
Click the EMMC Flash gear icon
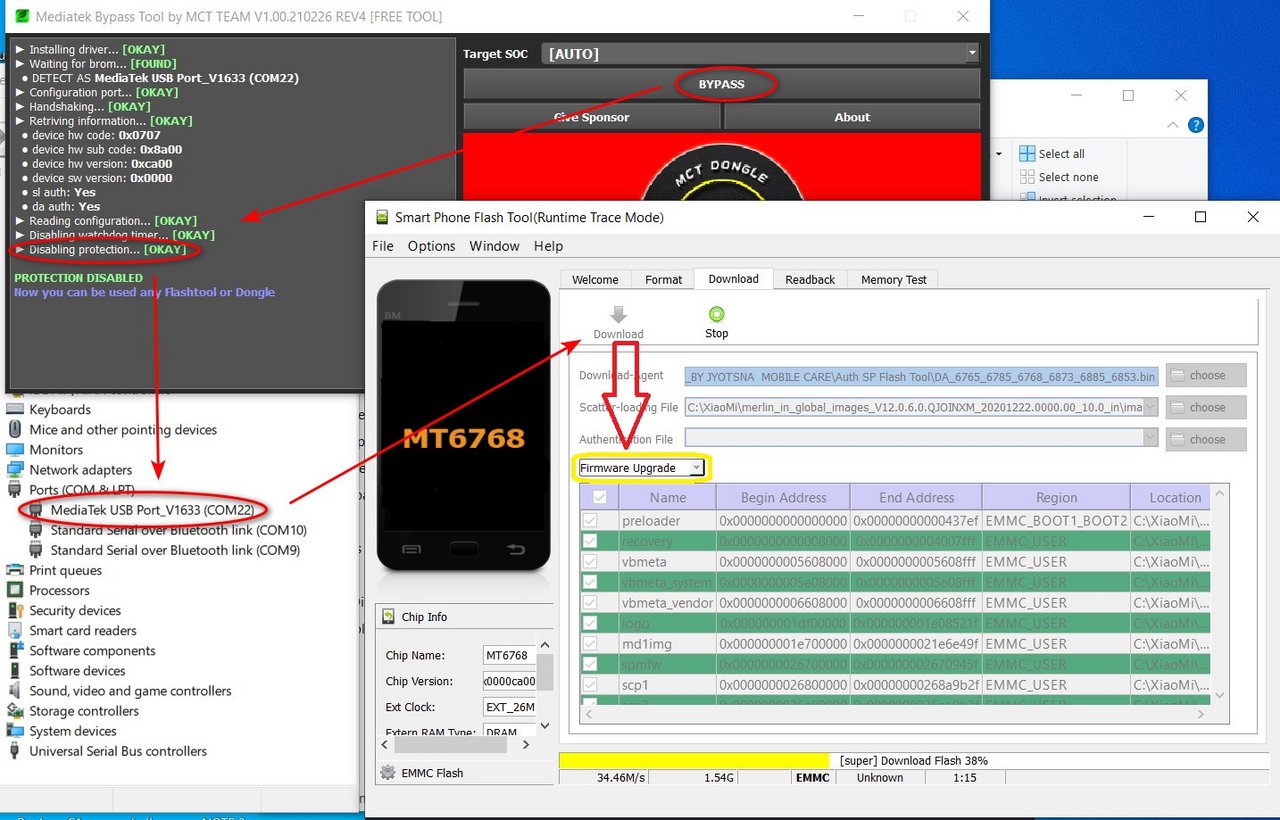(x=388, y=773)
